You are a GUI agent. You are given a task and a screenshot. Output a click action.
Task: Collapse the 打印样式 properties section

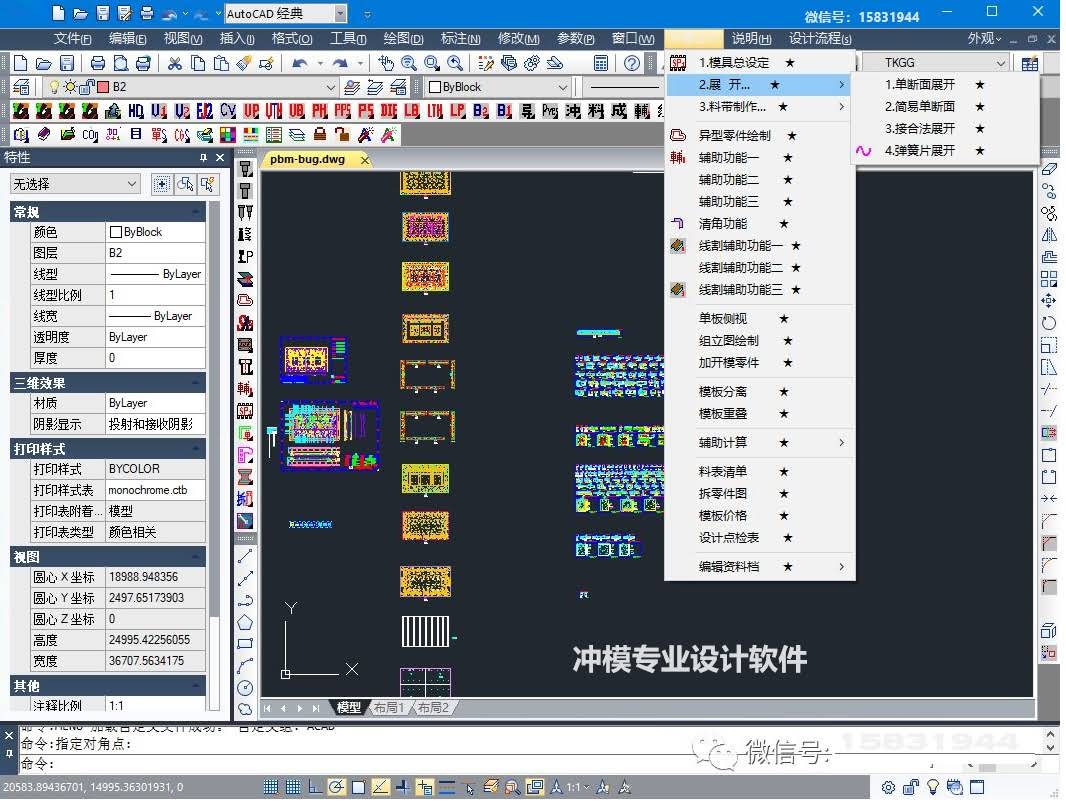tap(196, 449)
